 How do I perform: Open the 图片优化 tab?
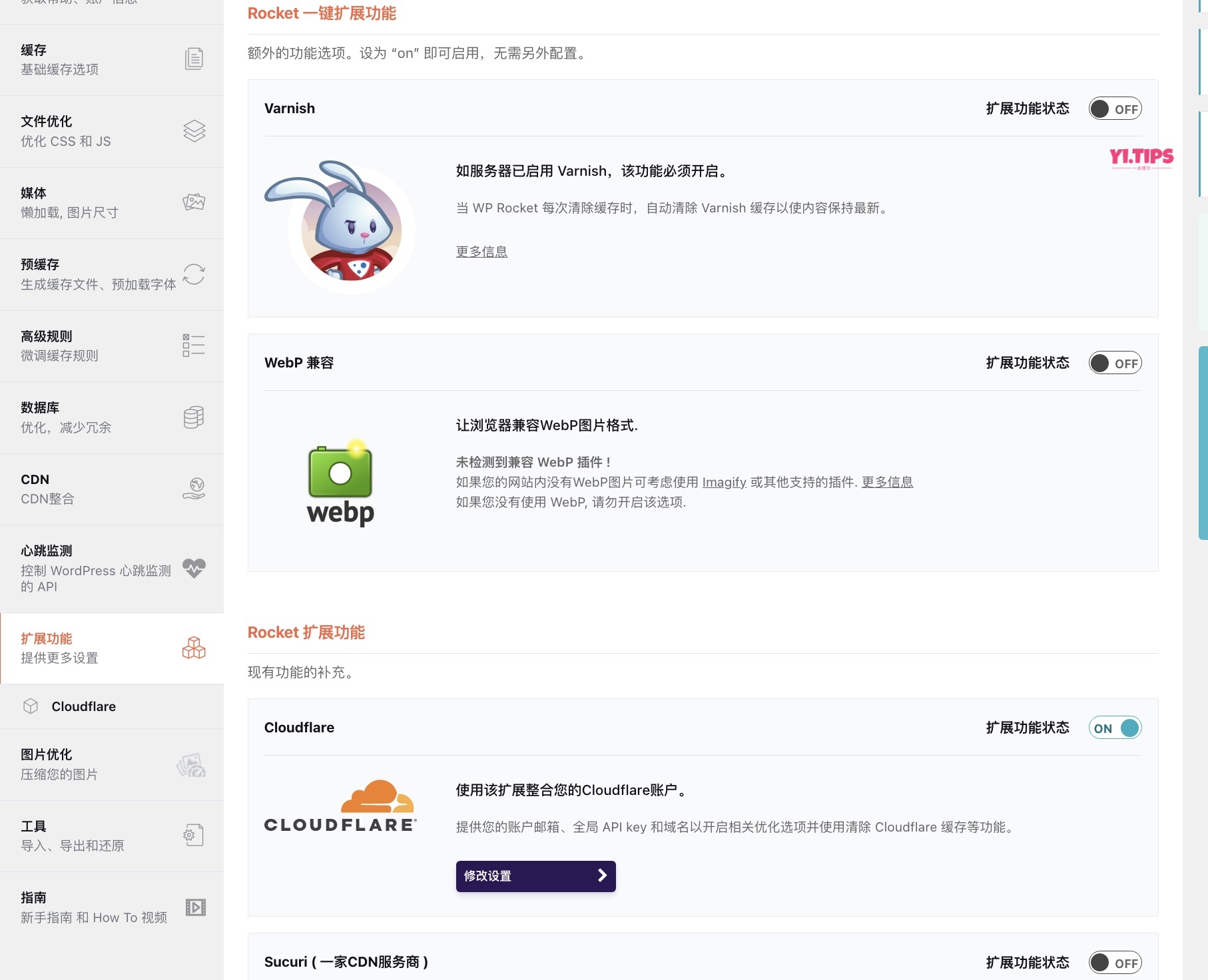112,764
